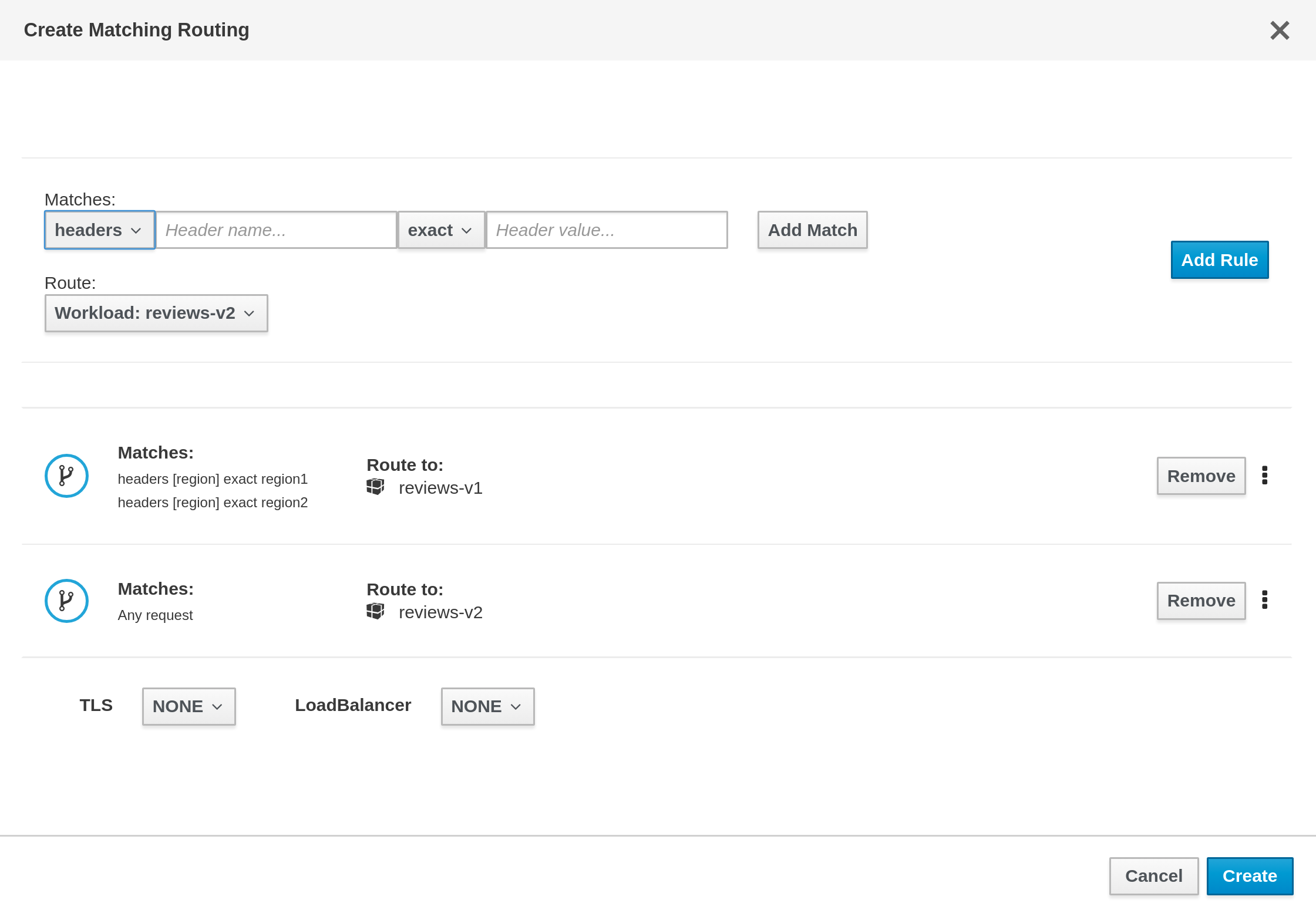Click the branch icon of the region rule

[x=66, y=476]
